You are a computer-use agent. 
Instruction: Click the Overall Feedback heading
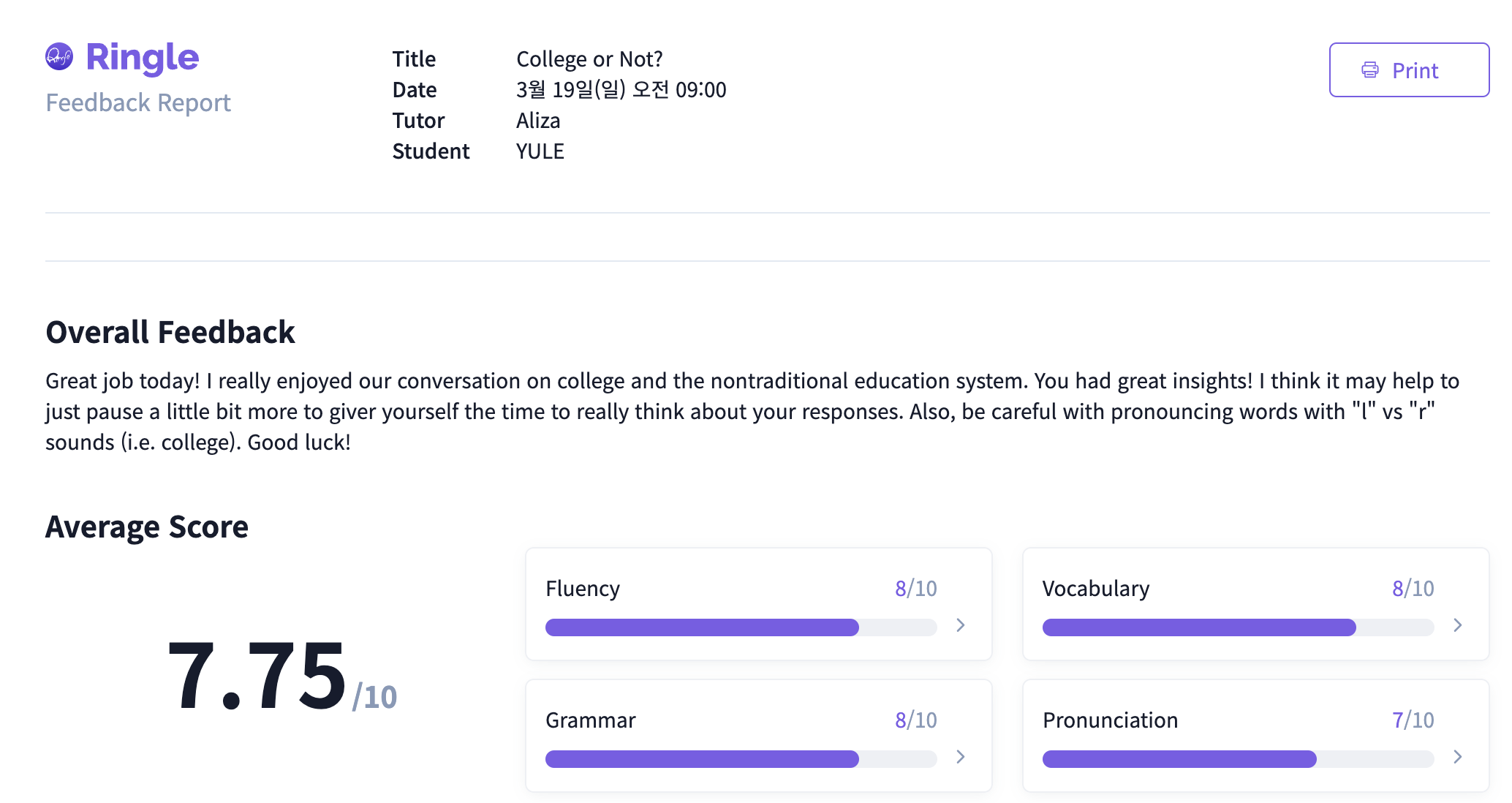click(170, 332)
